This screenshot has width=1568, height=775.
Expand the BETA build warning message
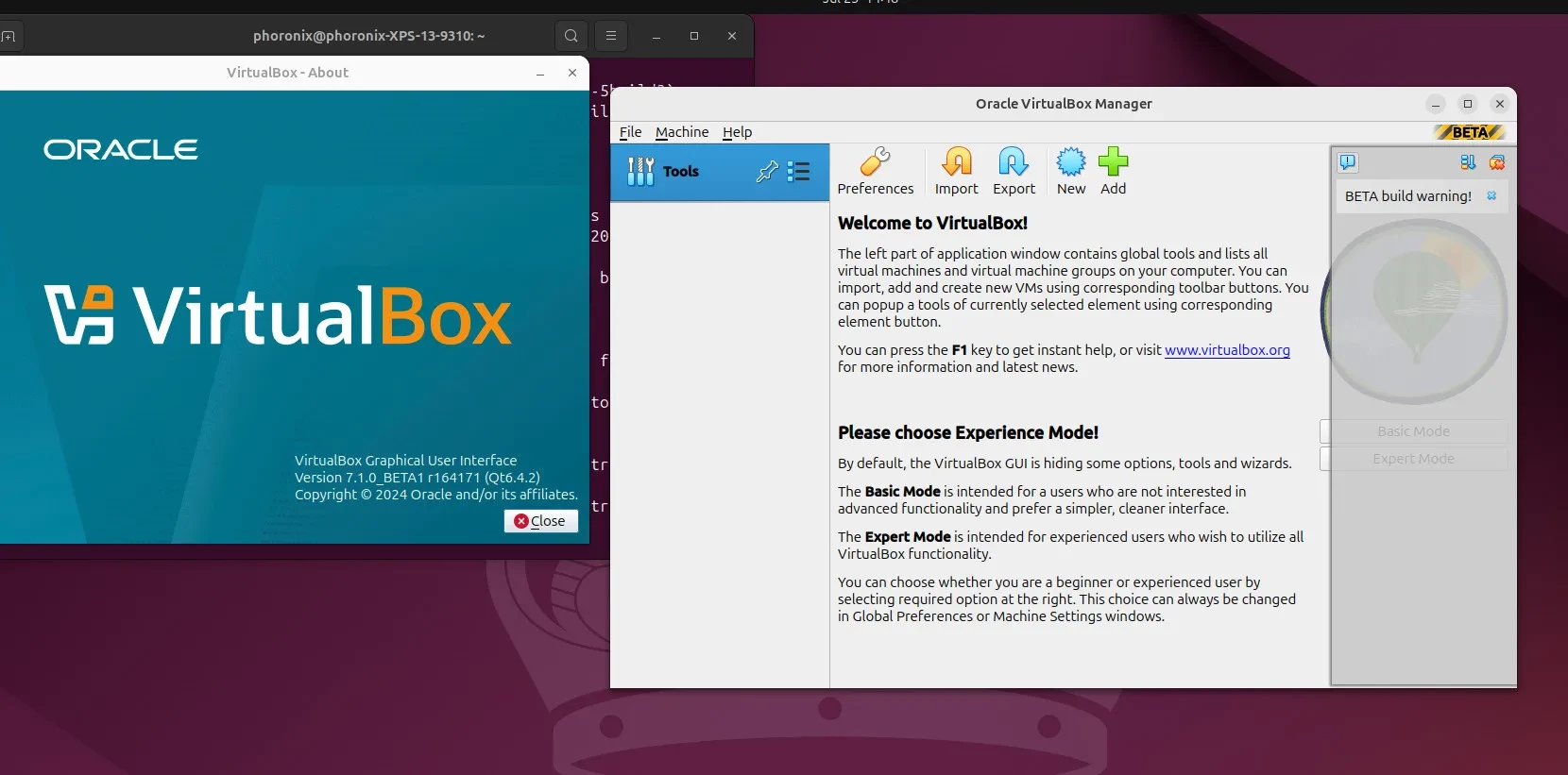pyautogui.click(x=1407, y=196)
